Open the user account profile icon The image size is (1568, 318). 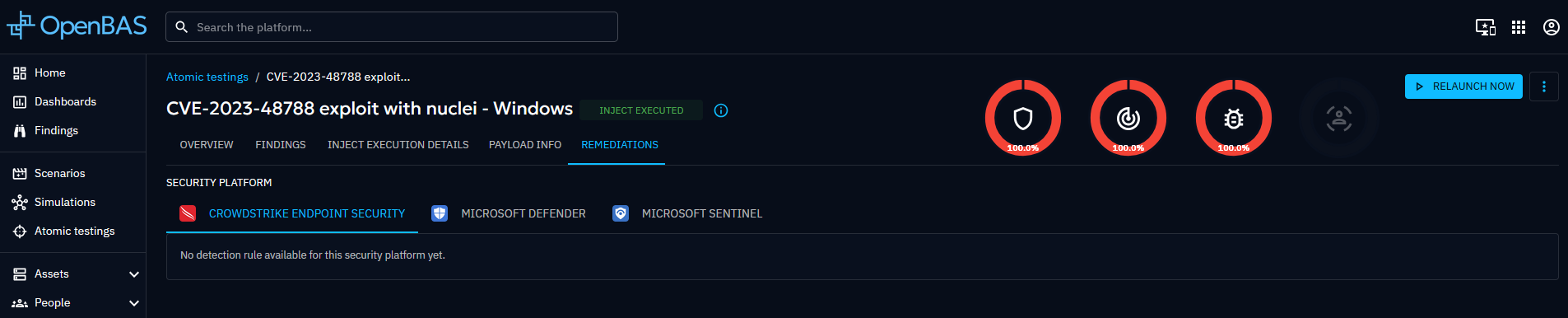pyautogui.click(x=1552, y=27)
